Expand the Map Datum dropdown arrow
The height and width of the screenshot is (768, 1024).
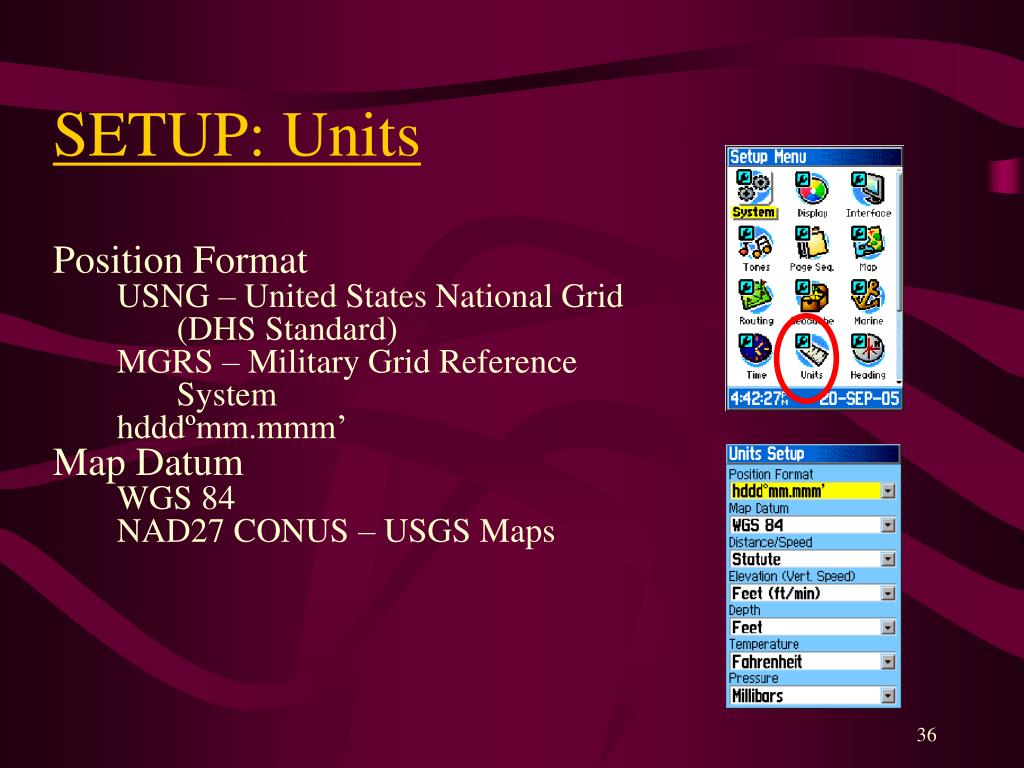pyautogui.click(x=888, y=525)
